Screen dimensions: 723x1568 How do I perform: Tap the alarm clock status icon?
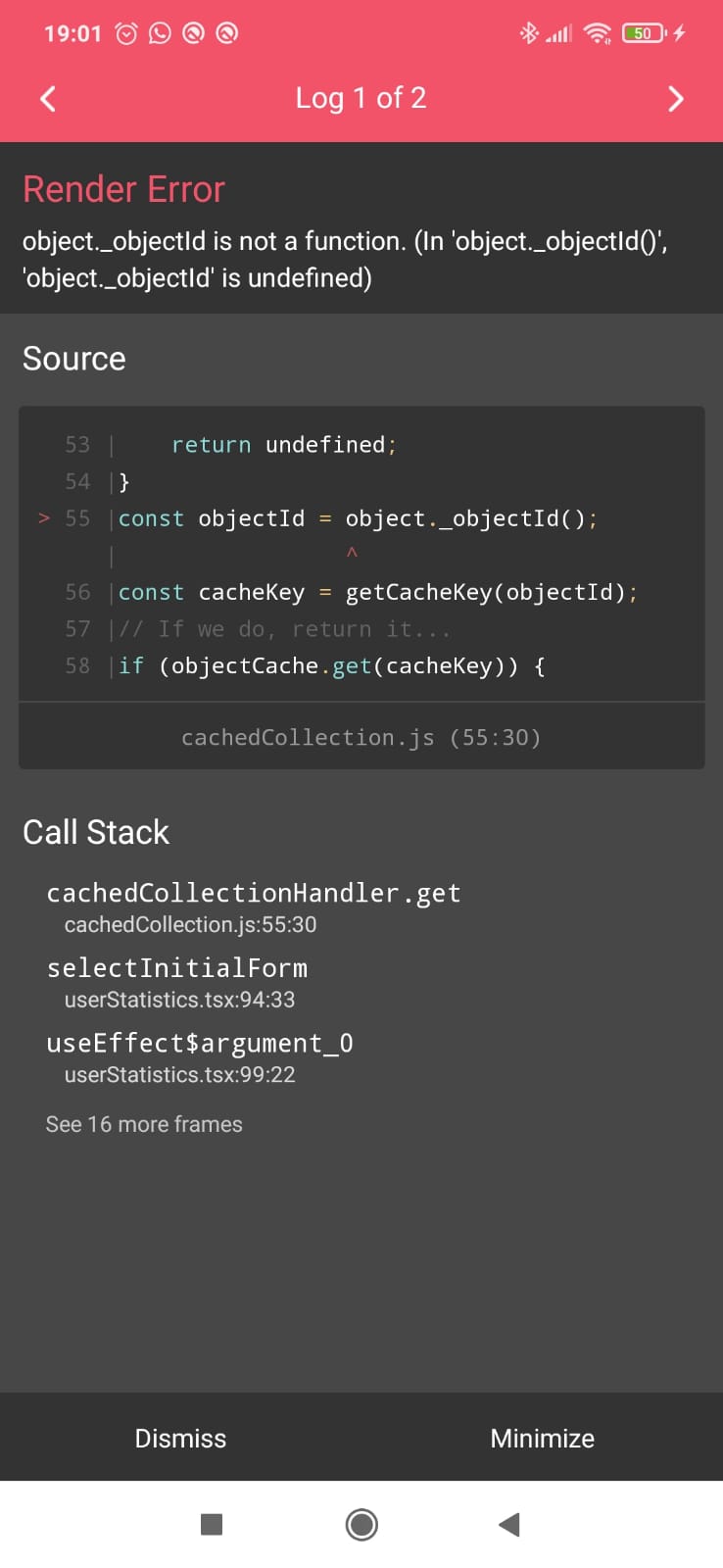pyautogui.click(x=126, y=33)
